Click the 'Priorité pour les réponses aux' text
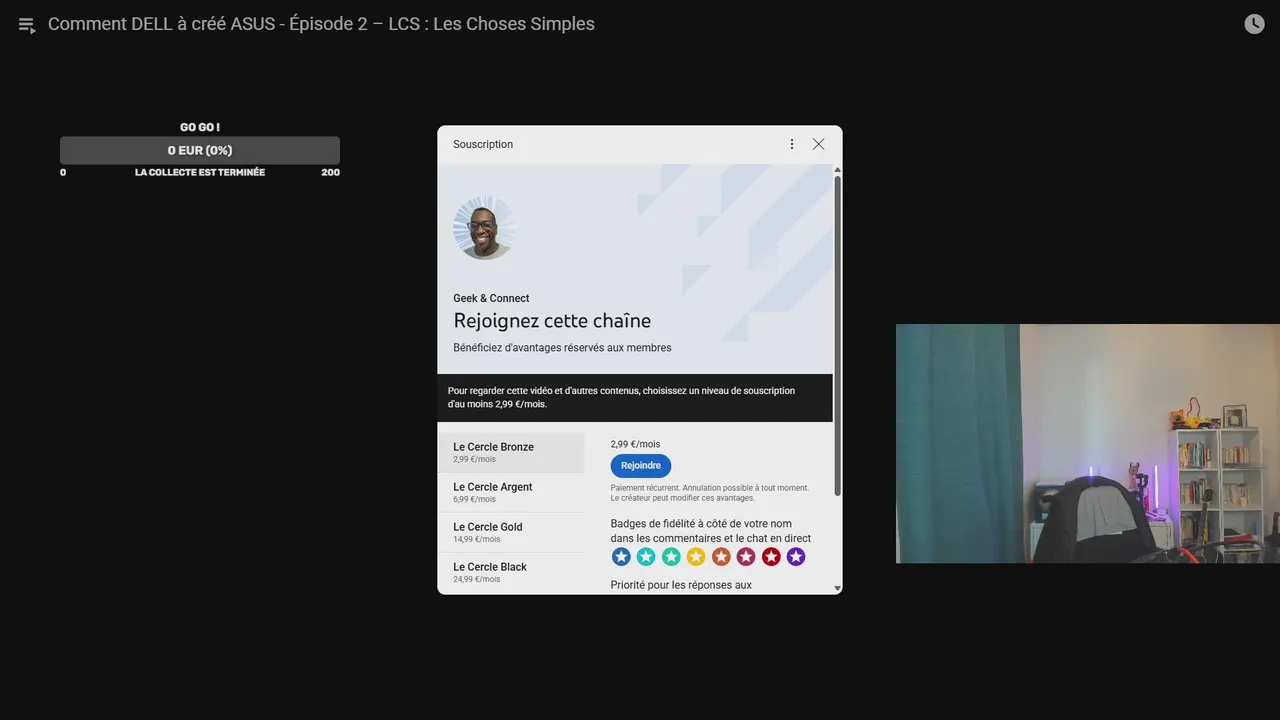This screenshot has height=720, width=1280. (681, 585)
